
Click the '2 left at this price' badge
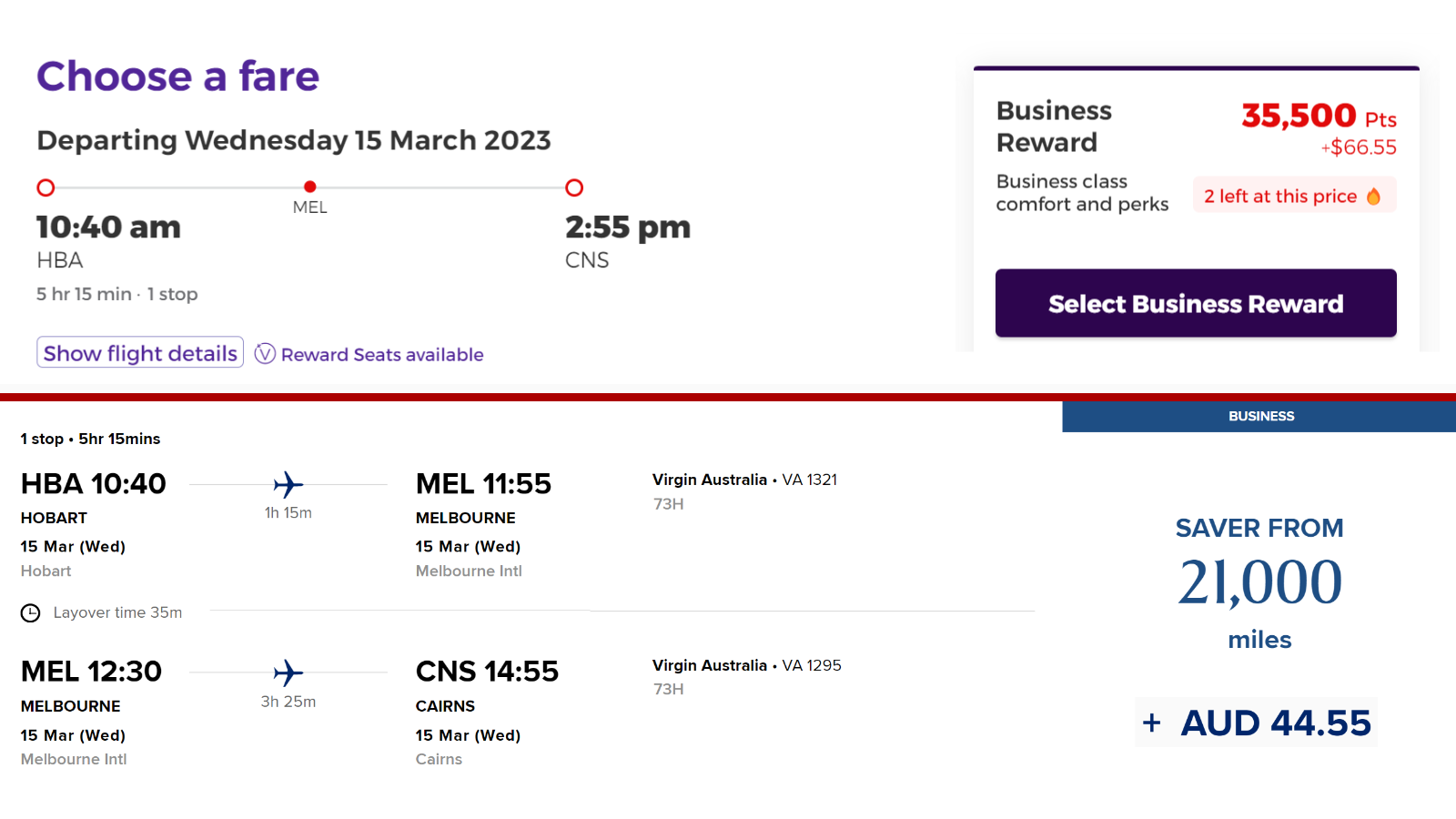[1294, 196]
